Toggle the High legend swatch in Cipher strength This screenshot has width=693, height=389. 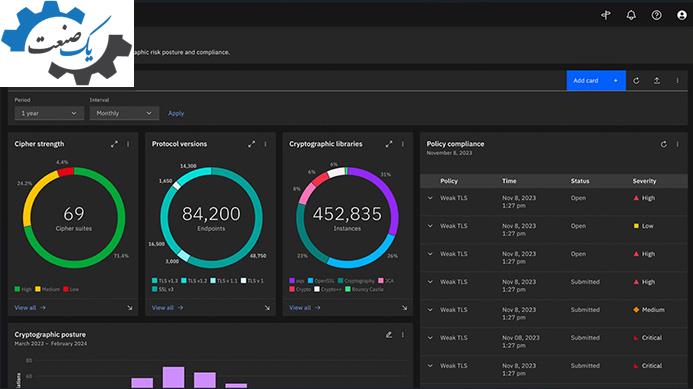(17, 289)
